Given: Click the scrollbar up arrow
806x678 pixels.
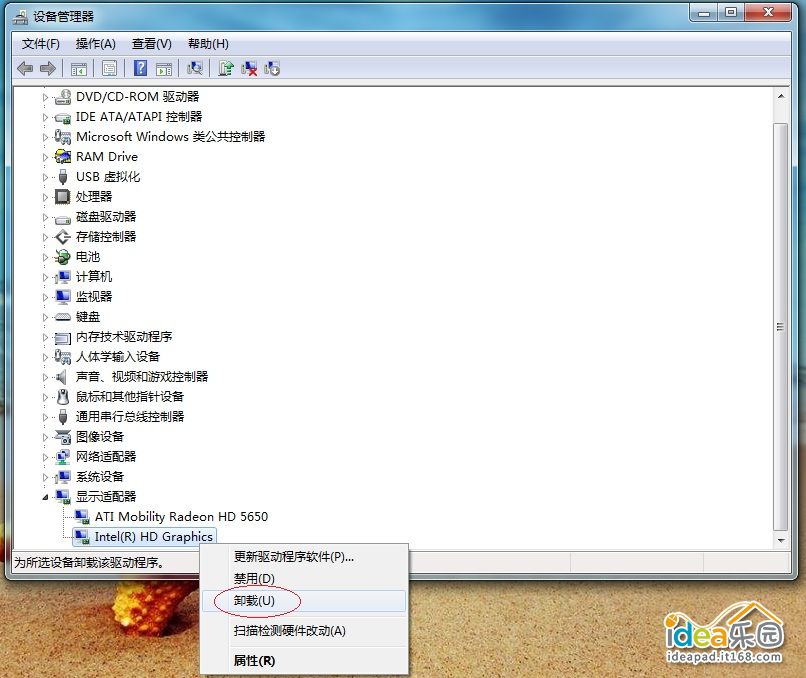Looking at the screenshot, I should point(781,97).
